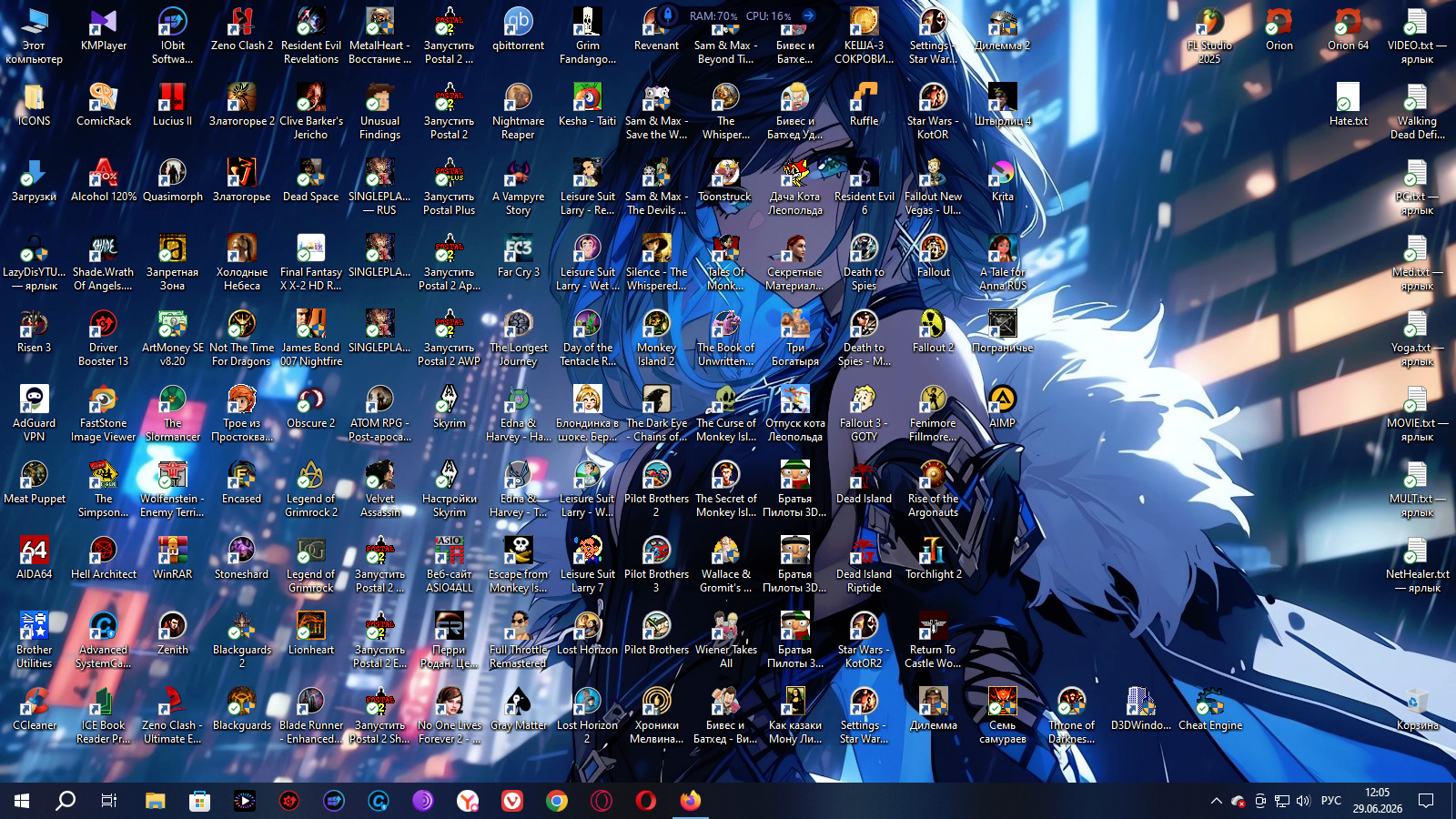
Task: Open the clock and calendar flyout
Action: [1377, 801]
